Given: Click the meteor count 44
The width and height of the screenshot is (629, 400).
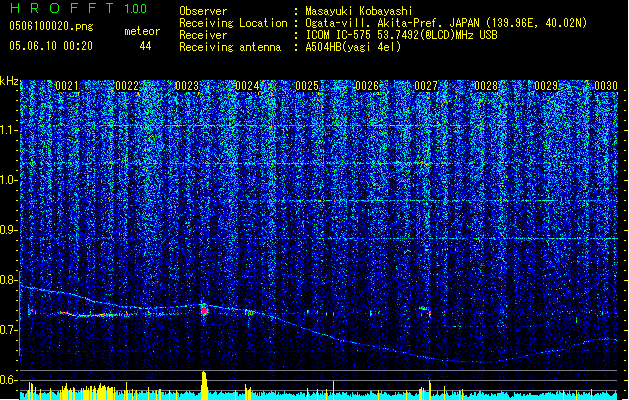Looking at the screenshot, I should point(145,46).
